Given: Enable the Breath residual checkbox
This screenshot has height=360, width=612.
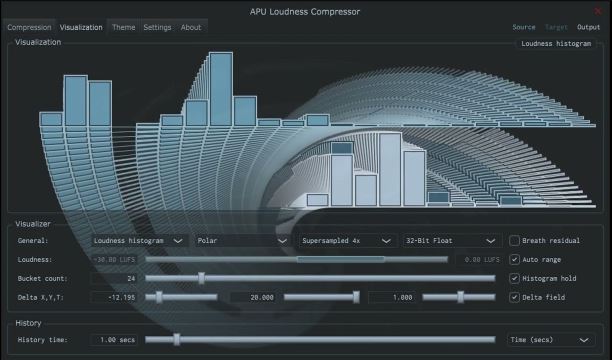Looking at the screenshot, I should point(514,241).
